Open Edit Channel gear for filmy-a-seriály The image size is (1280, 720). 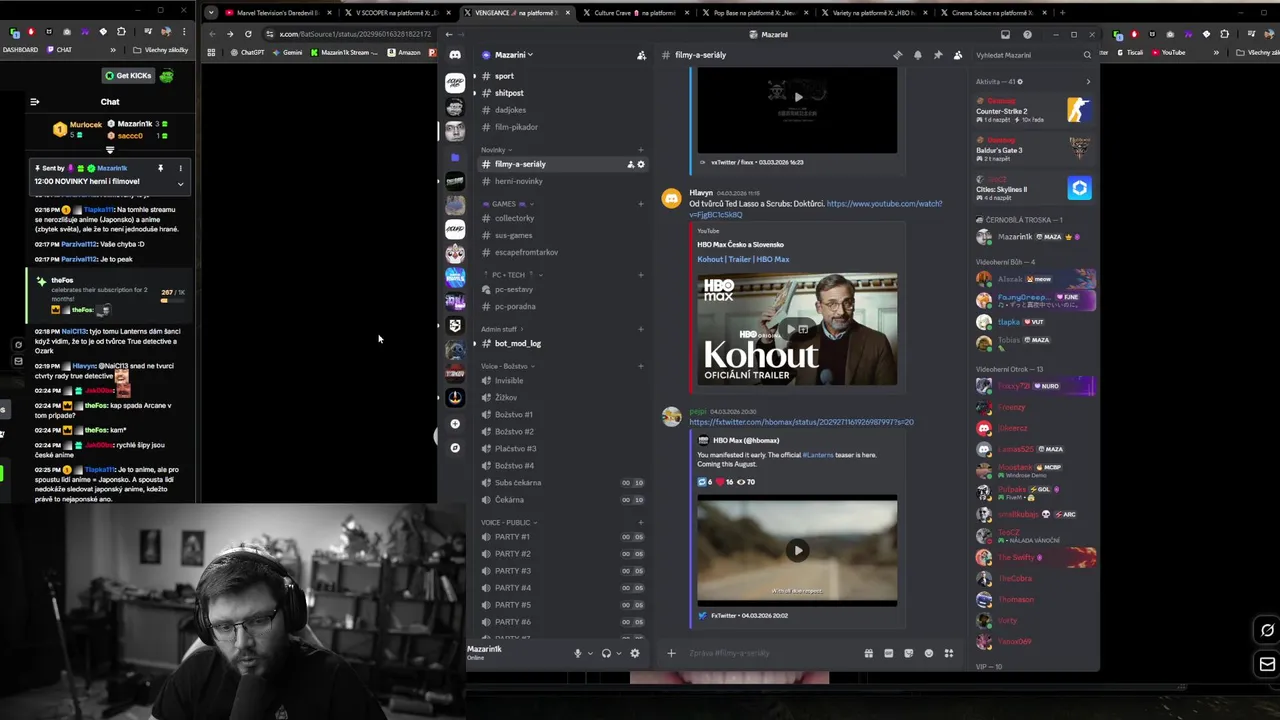click(641, 164)
